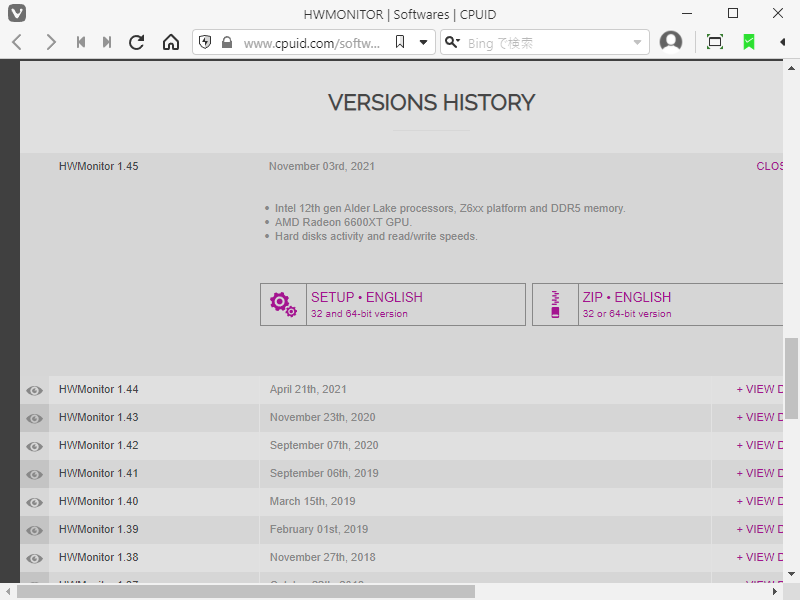Screen dimensions: 800x600
Task: Open the user profile avatar
Action: tap(671, 42)
